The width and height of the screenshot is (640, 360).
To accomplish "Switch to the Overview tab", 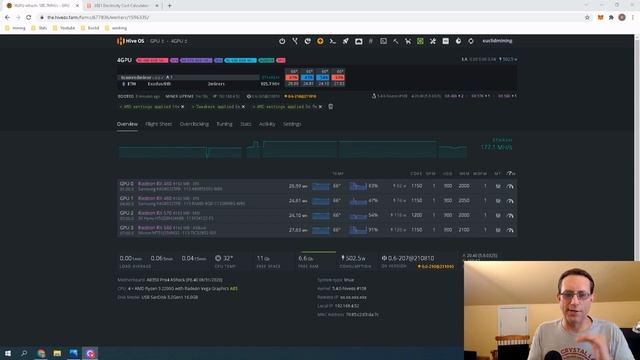I will click(127, 124).
